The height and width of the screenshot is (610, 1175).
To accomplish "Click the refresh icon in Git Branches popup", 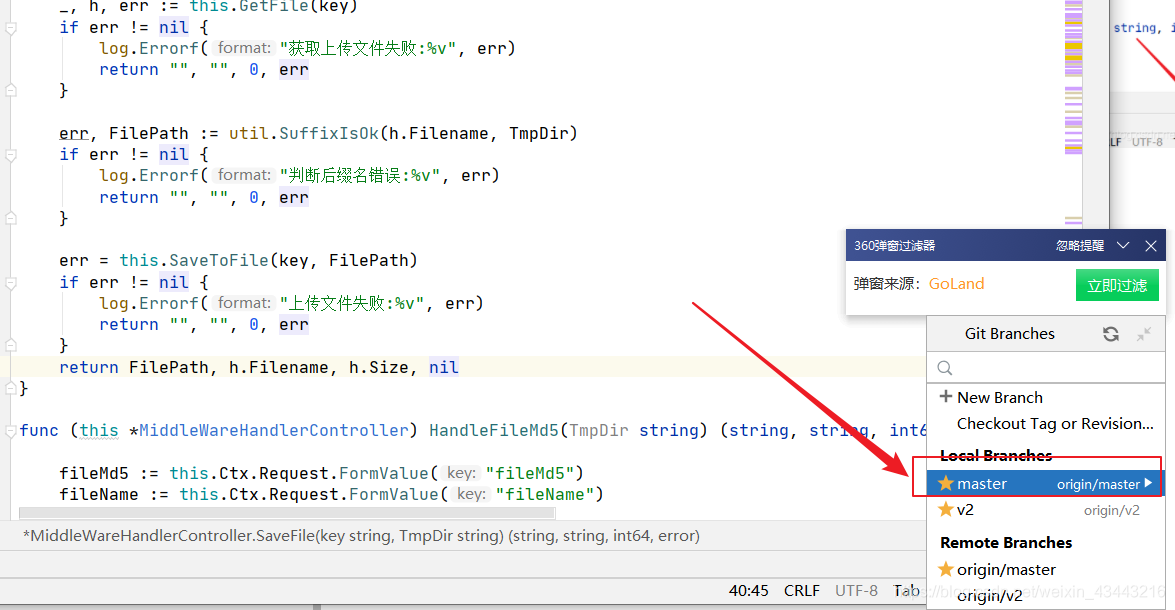I will 1111,334.
